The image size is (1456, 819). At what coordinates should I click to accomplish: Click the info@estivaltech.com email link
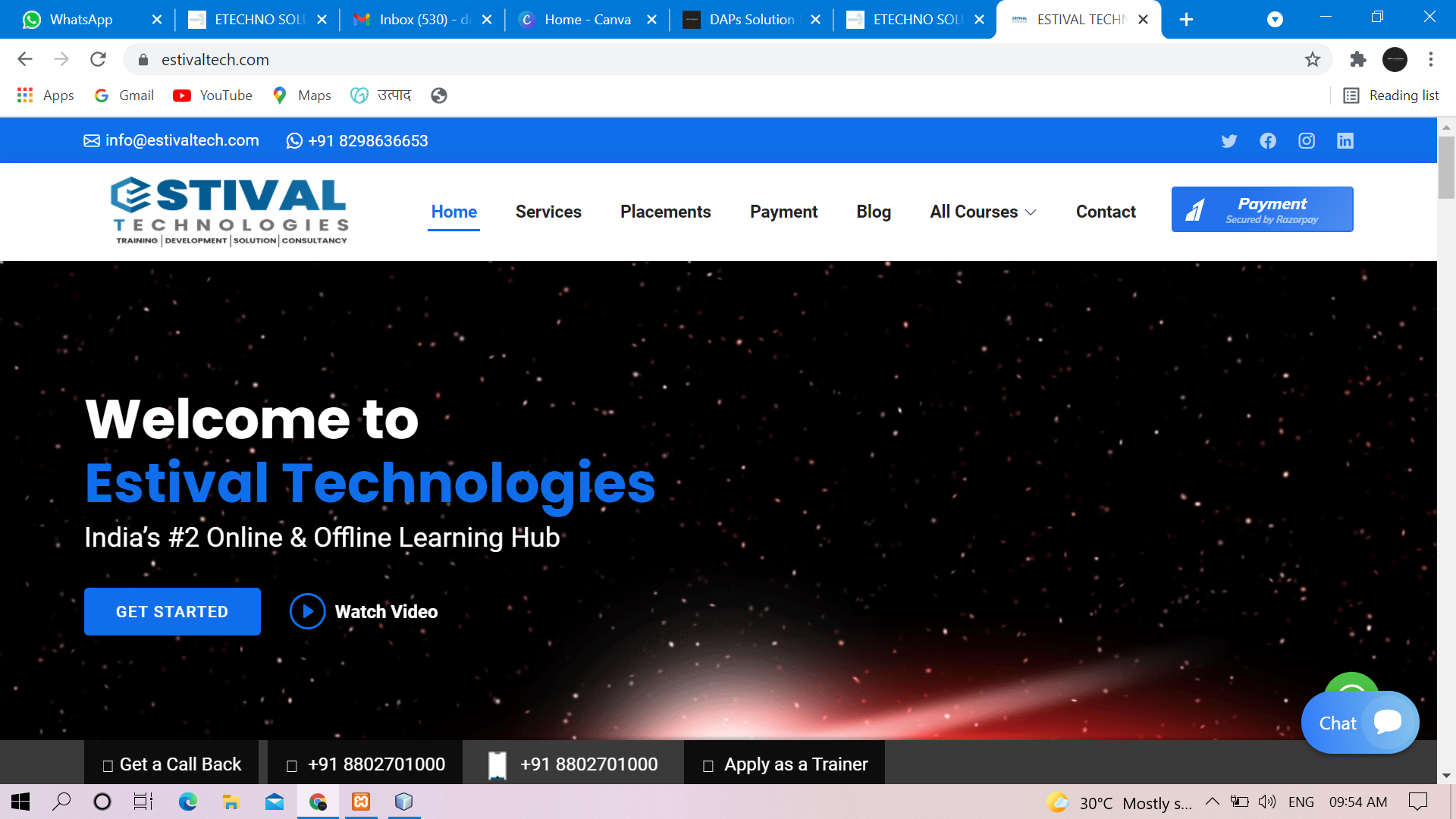coord(171,141)
